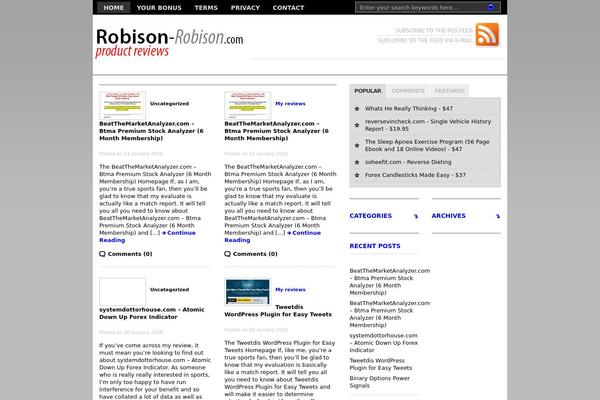Click the Robison-Robison.com site logo

(169, 42)
